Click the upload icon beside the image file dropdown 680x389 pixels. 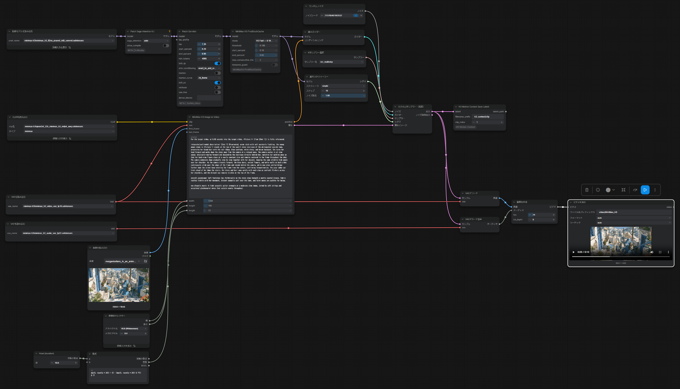click(145, 262)
